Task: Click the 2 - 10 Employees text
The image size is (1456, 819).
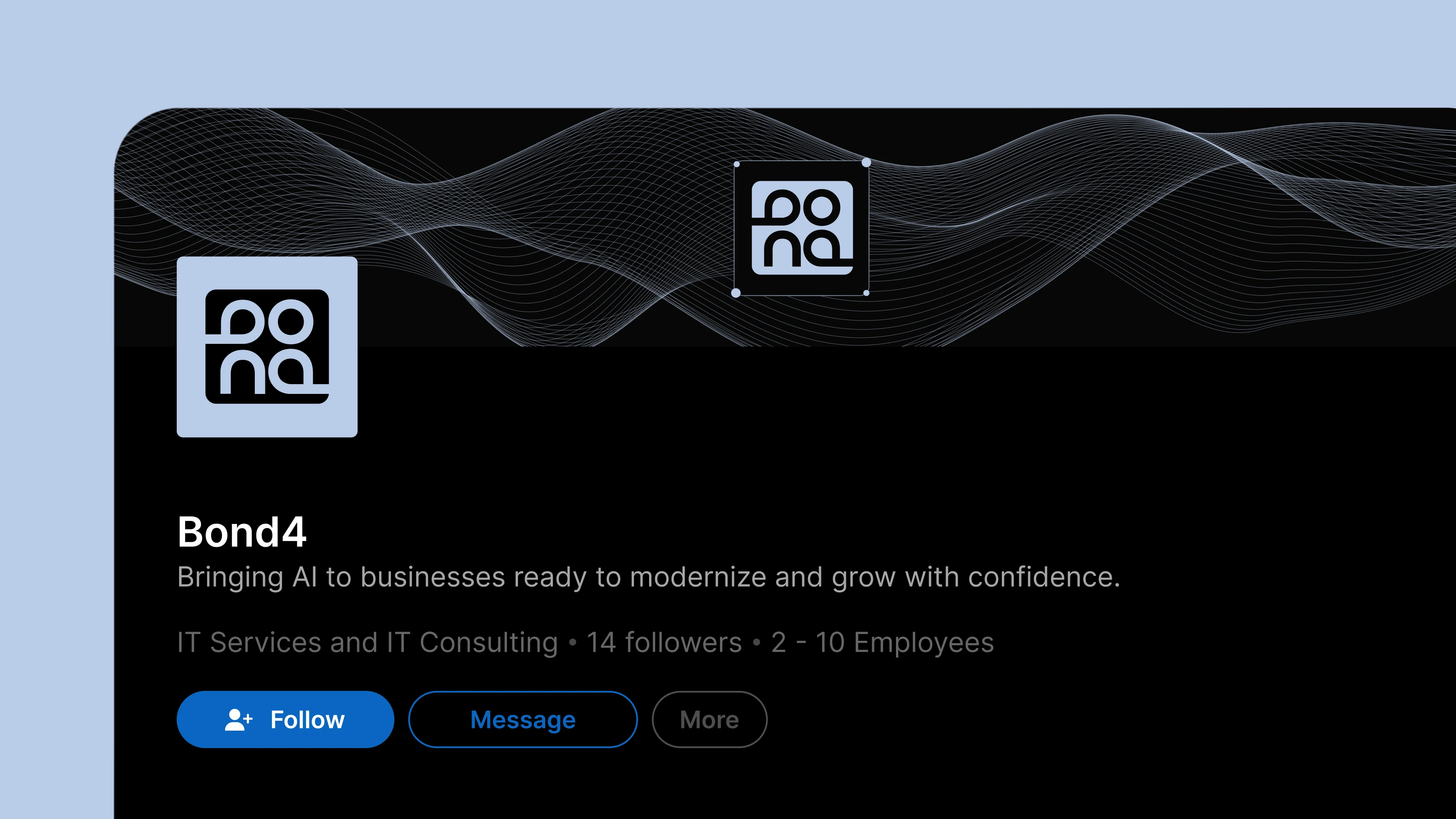Action: click(x=882, y=643)
